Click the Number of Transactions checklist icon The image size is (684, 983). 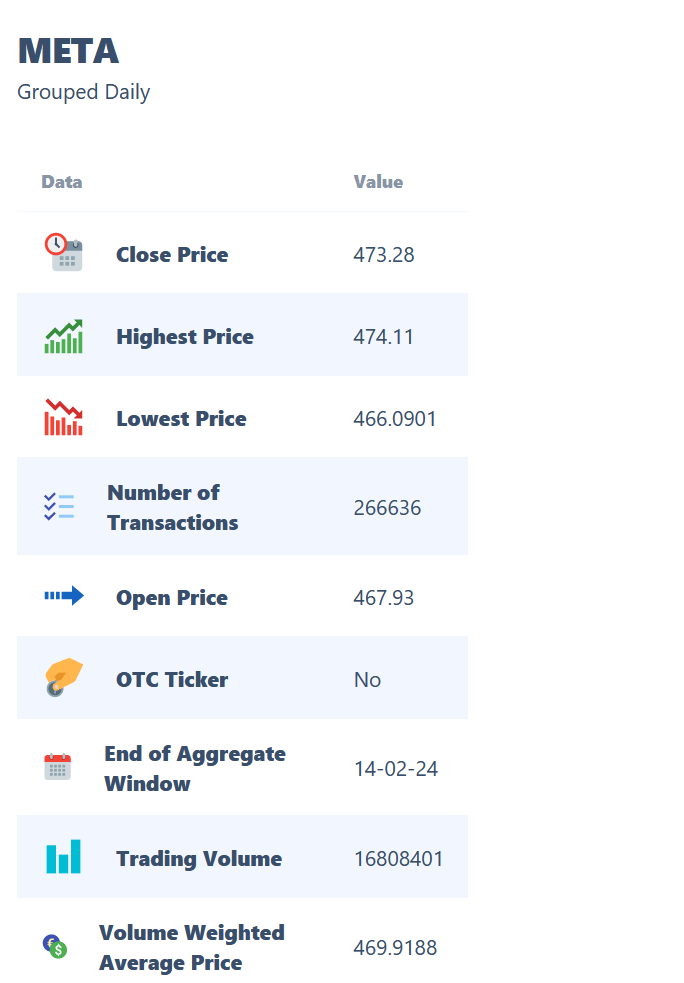pyautogui.click(x=59, y=506)
